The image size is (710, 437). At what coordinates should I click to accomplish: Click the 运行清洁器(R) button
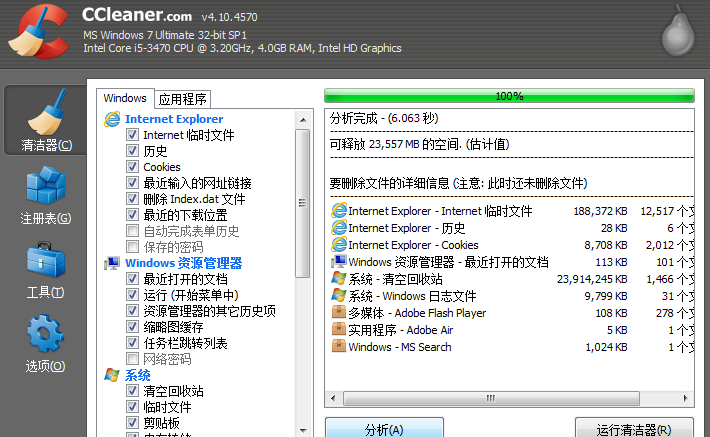(x=634, y=427)
